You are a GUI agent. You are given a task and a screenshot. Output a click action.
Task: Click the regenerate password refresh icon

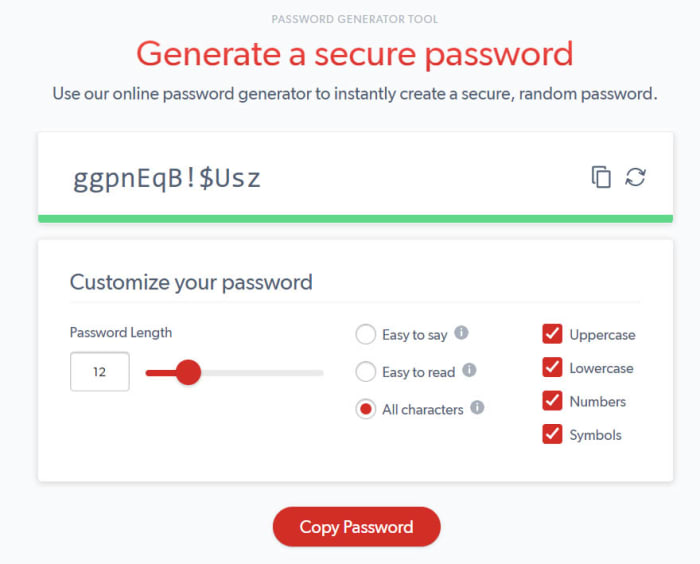pos(635,177)
